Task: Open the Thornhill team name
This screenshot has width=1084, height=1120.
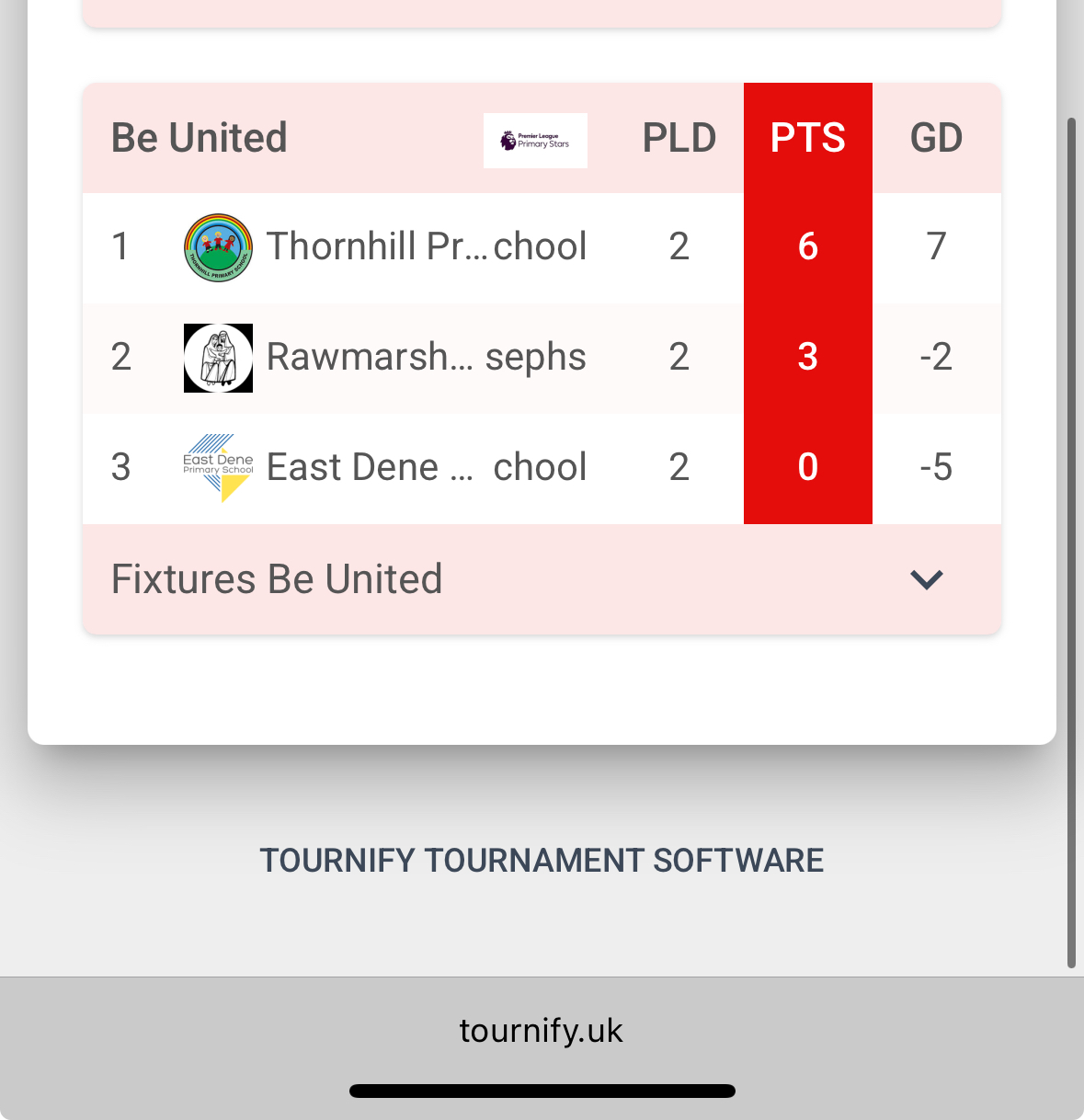Action: (x=427, y=246)
